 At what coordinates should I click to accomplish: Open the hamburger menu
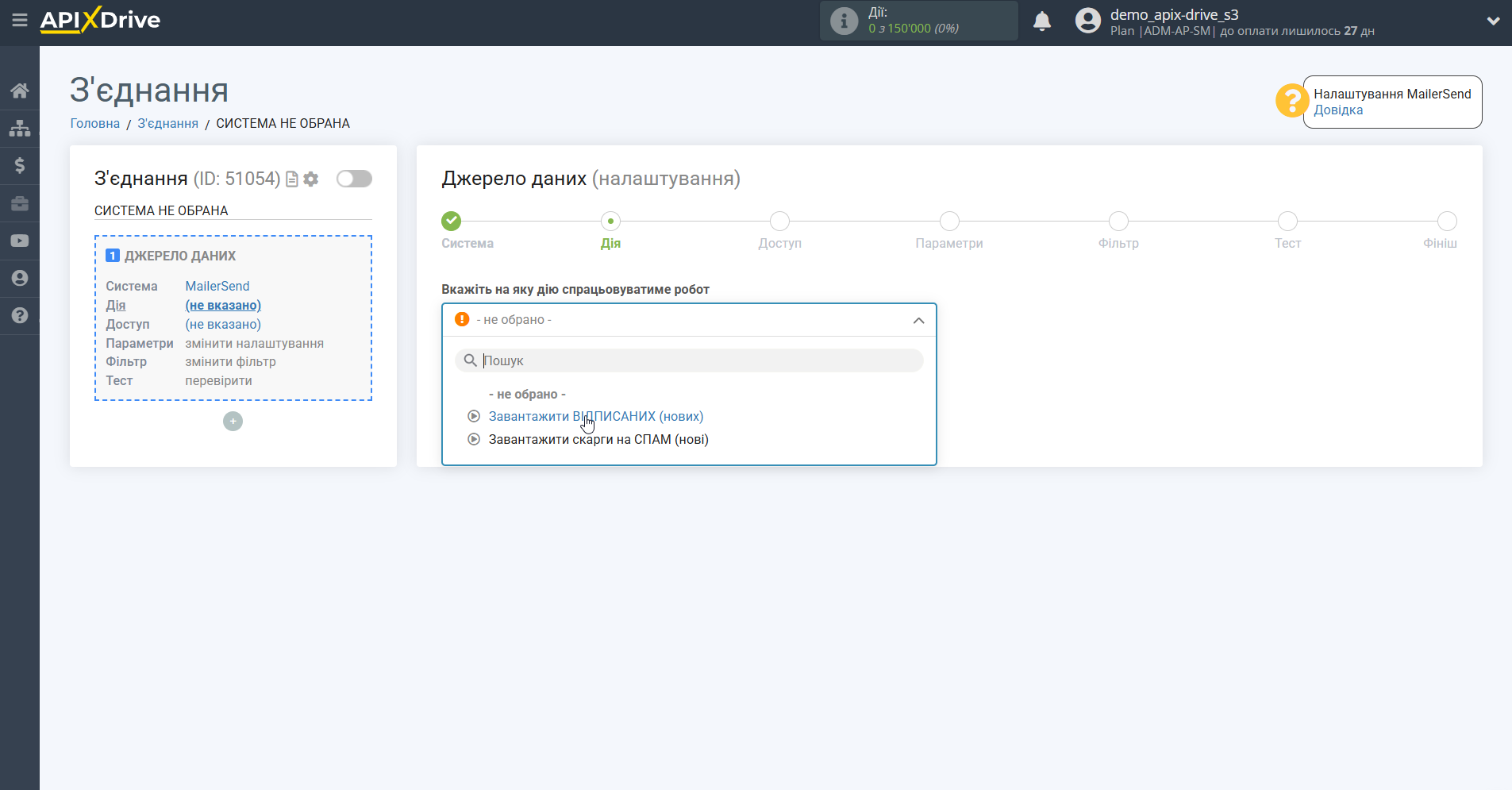coord(20,20)
